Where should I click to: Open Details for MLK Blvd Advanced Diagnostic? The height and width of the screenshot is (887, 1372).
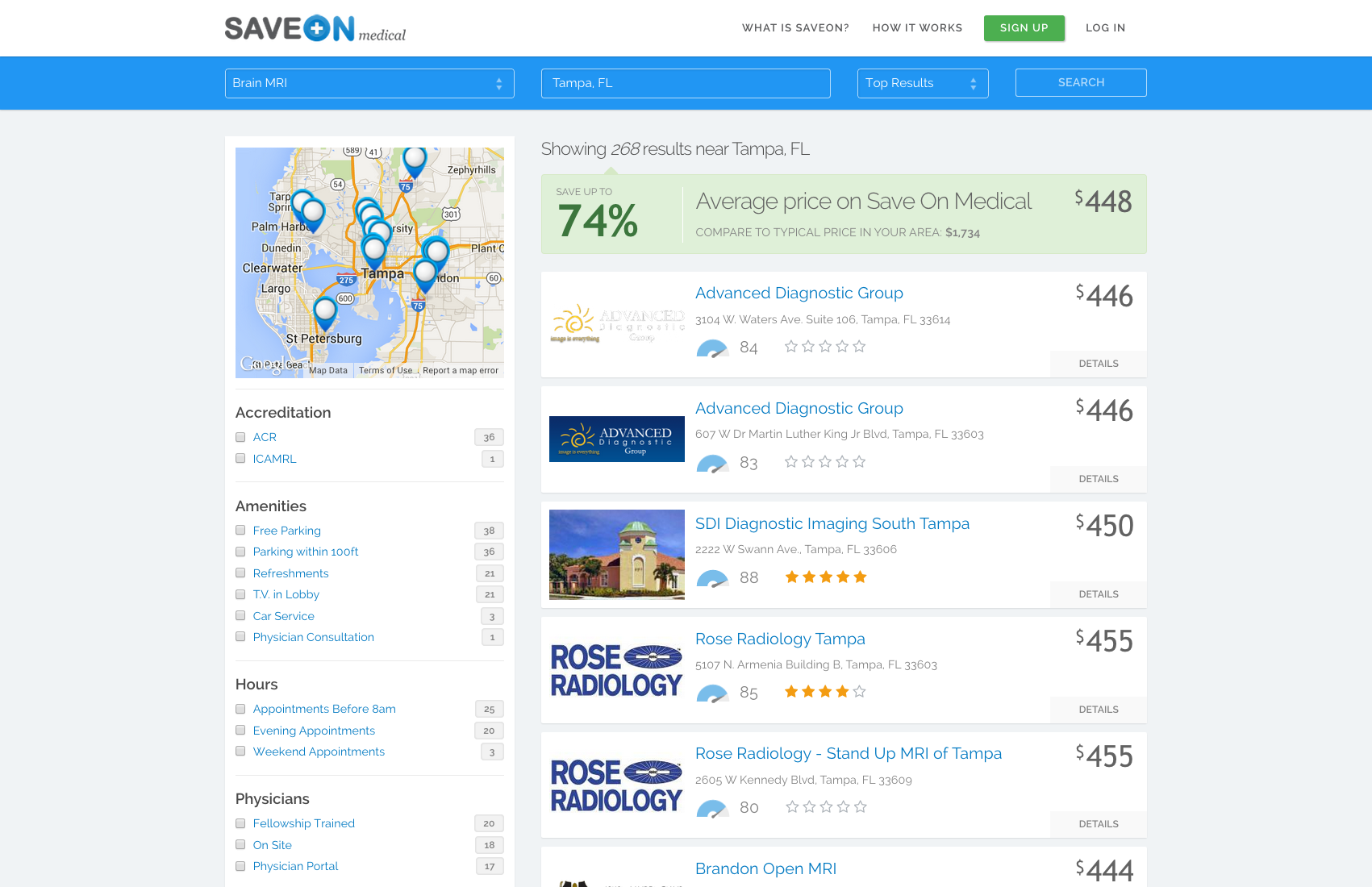(1099, 479)
